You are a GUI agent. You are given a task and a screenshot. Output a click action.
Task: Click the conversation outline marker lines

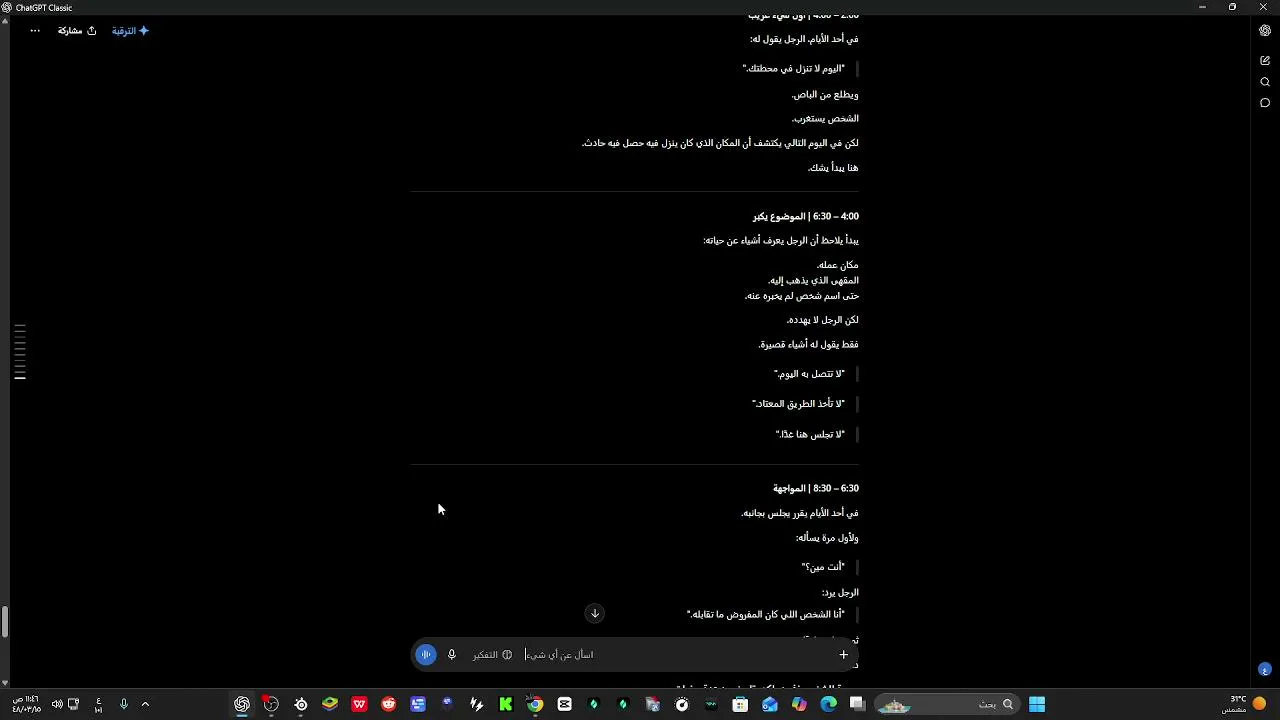pos(20,352)
